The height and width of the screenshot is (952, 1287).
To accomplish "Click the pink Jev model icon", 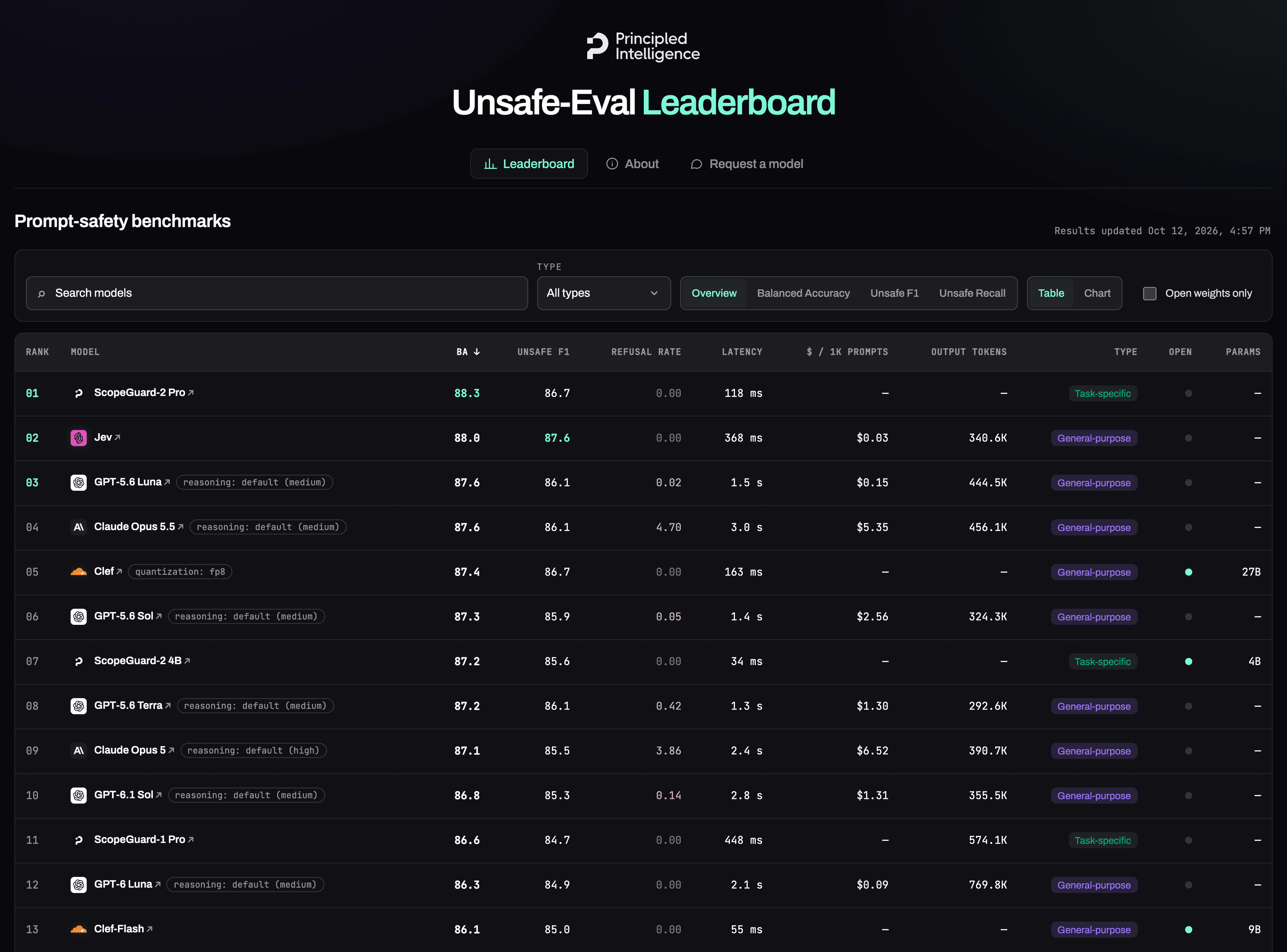I will coord(78,438).
